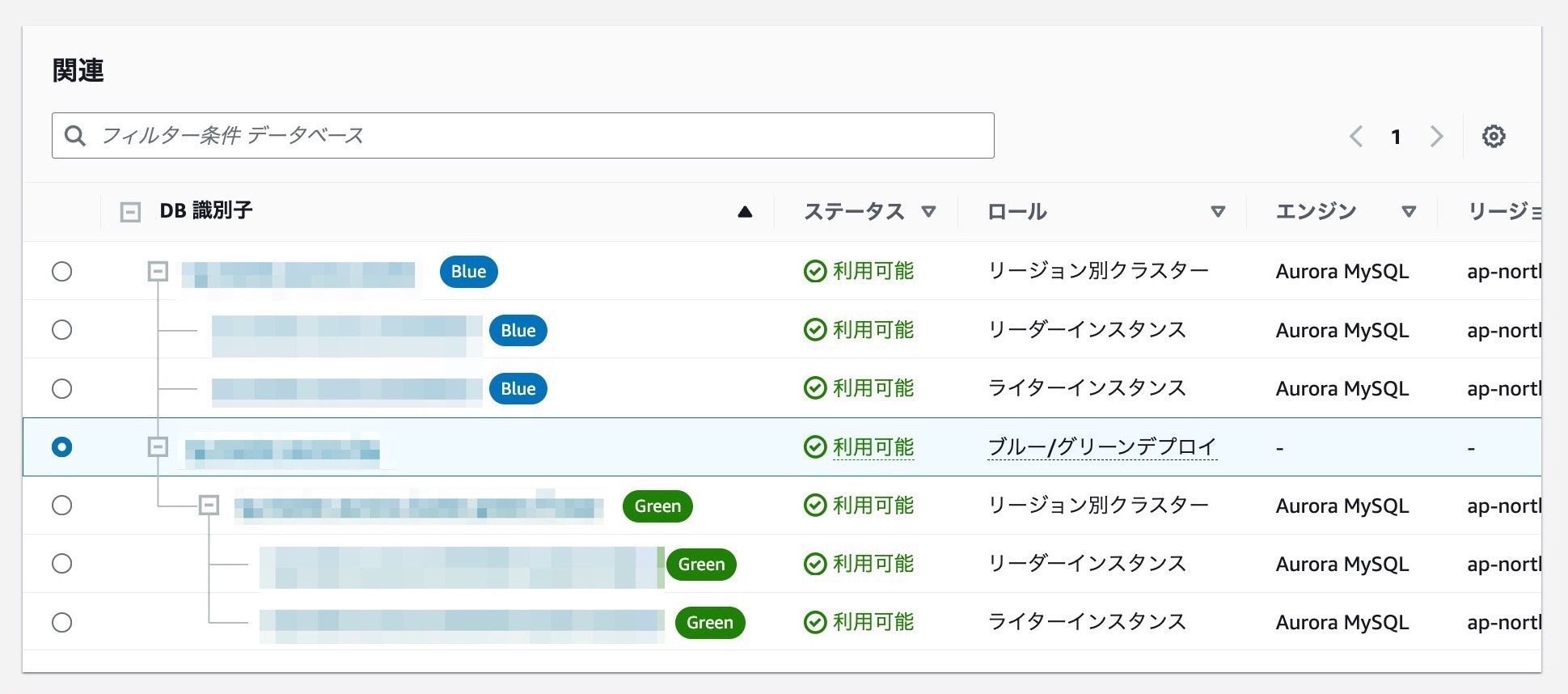Collapse the Green regional cluster tree
The image size is (1568, 694).
point(209,506)
